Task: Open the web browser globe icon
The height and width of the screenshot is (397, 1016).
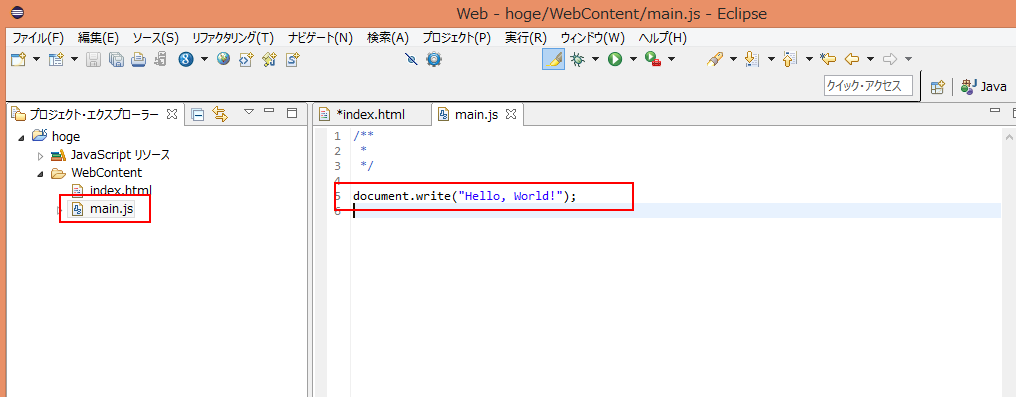Action: (x=224, y=59)
